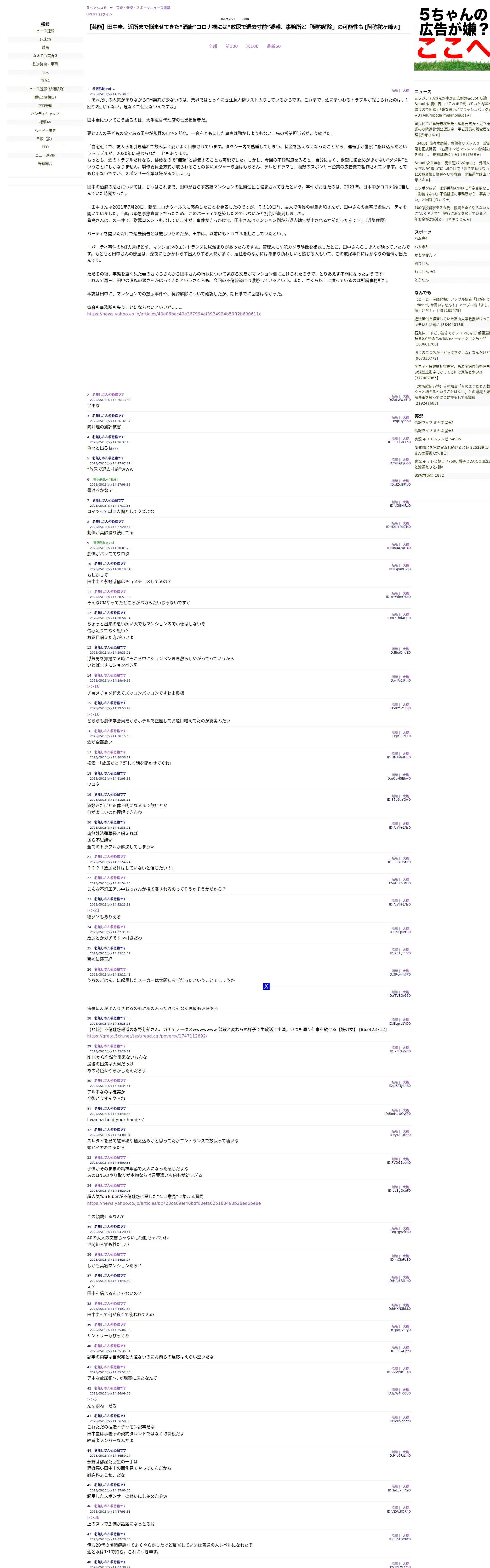
Task: Open プロ野球 in the left sidebar
Action: coord(45,105)
